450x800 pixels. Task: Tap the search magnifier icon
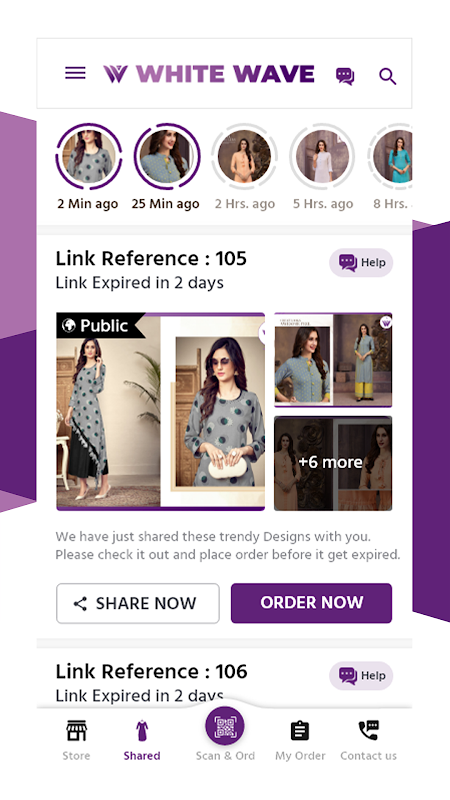tap(388, 77)
